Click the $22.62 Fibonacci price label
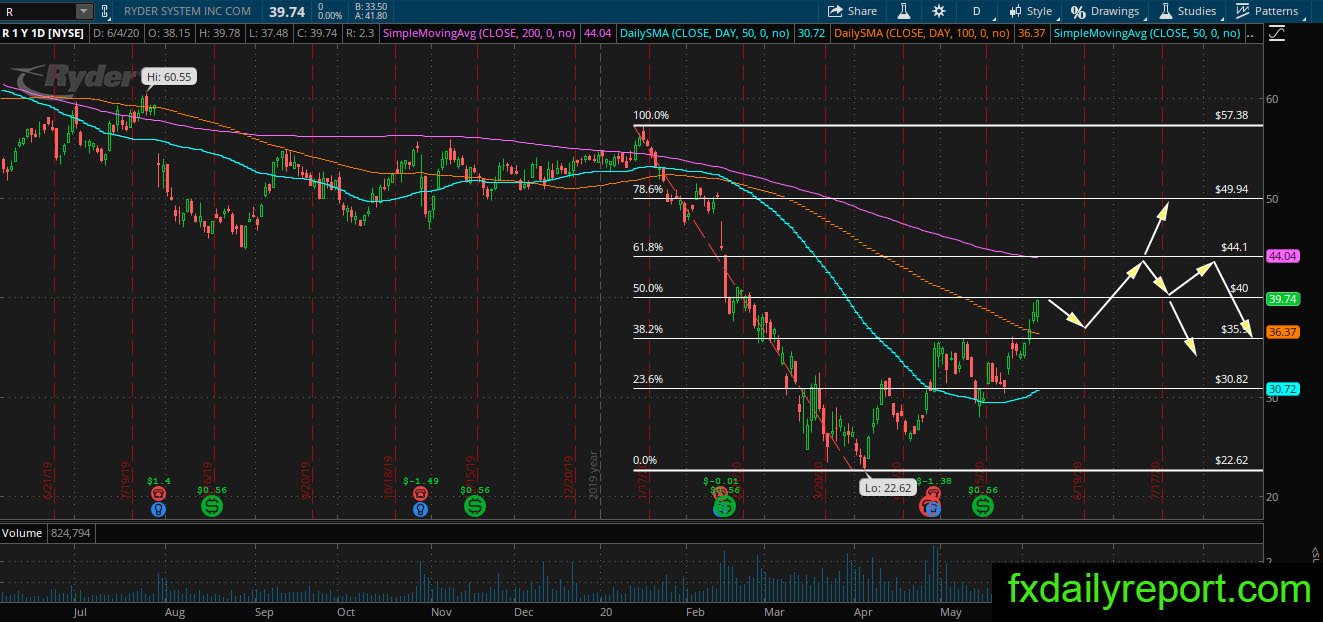1323x622 pixels. click(x=1231, y=461)
